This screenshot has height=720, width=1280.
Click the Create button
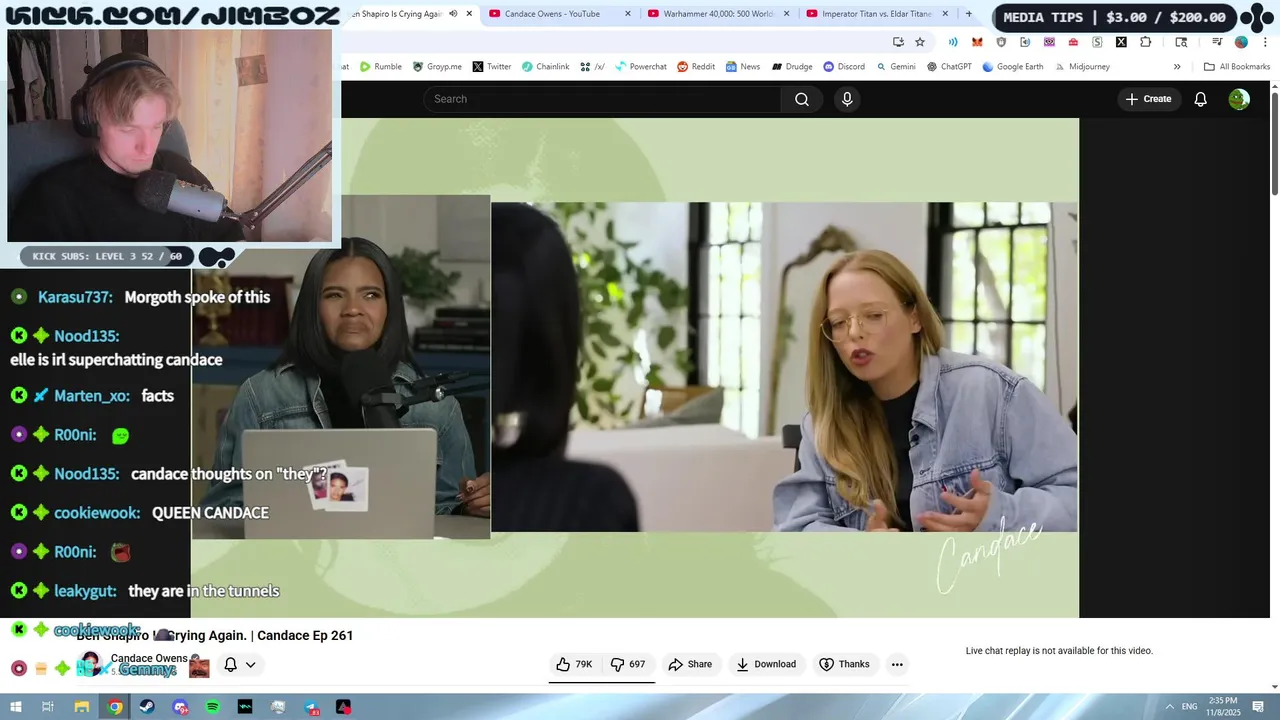click(1148, 99)
